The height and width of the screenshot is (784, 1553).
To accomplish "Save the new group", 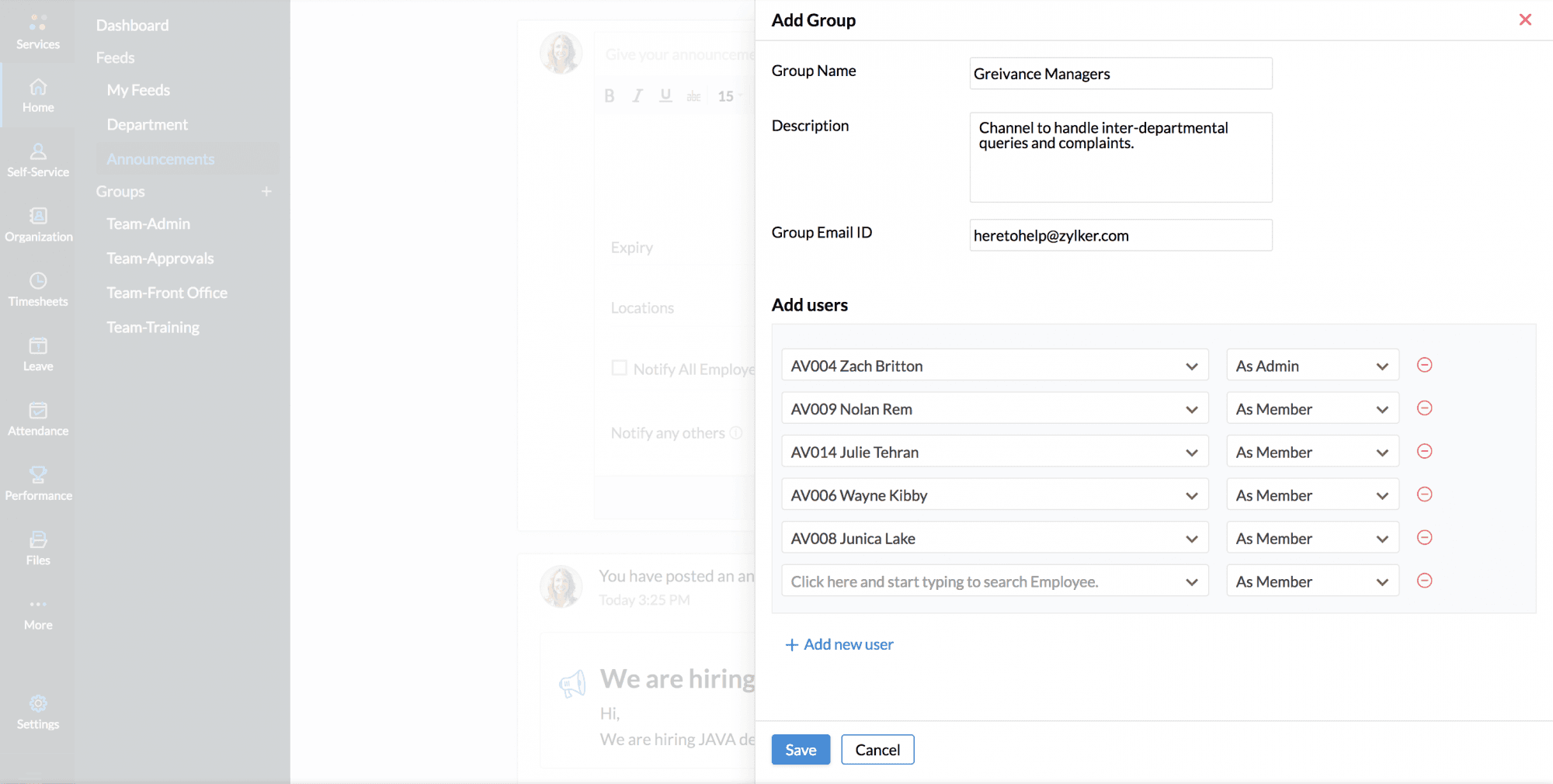I will pyautogui.click(x=801, y=749).
